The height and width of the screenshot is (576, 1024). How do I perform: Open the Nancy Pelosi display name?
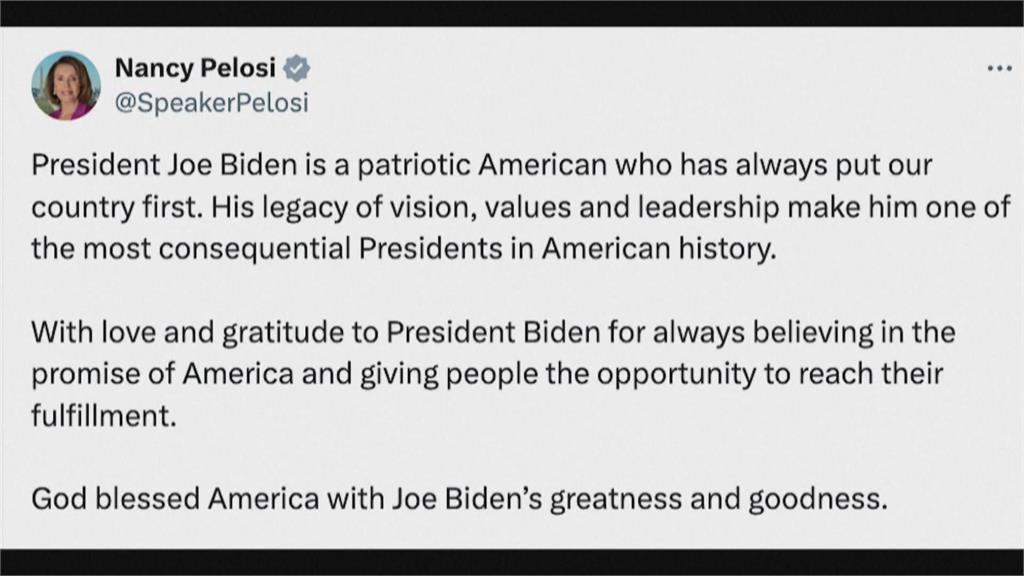195,67
